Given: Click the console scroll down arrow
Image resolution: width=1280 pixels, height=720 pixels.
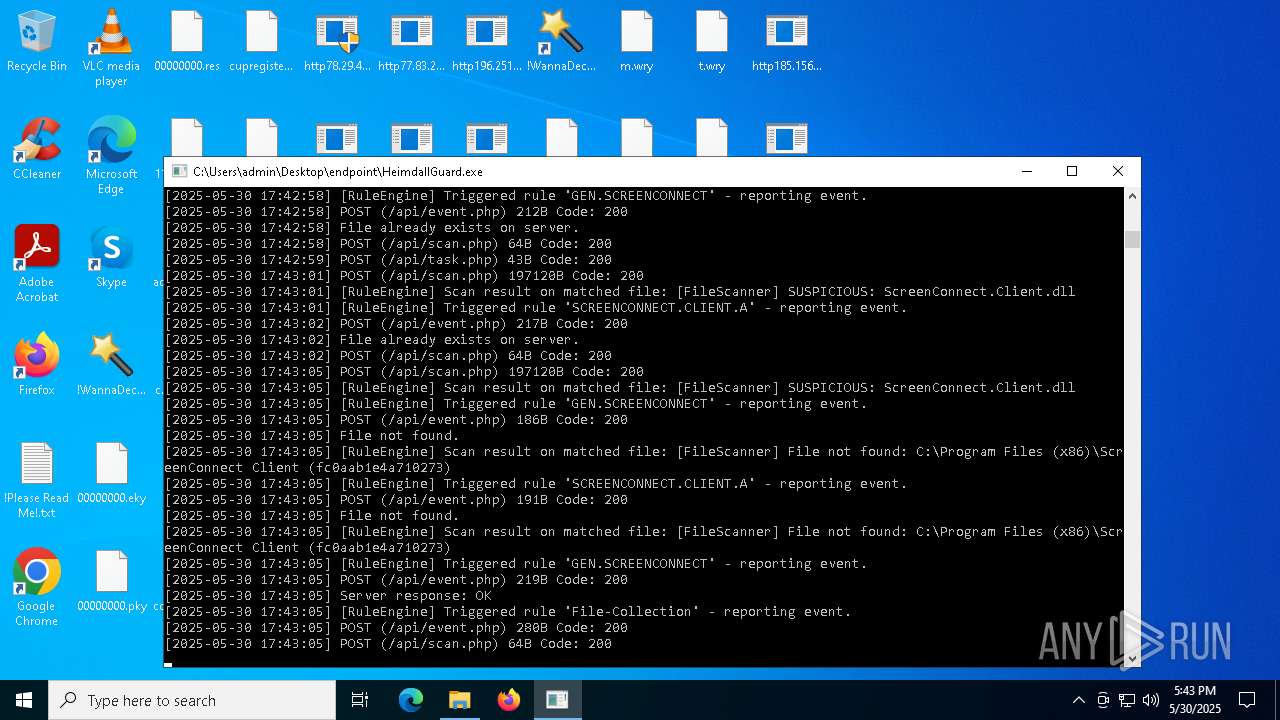Looking at the screenshot, I should coord(1132,658).
